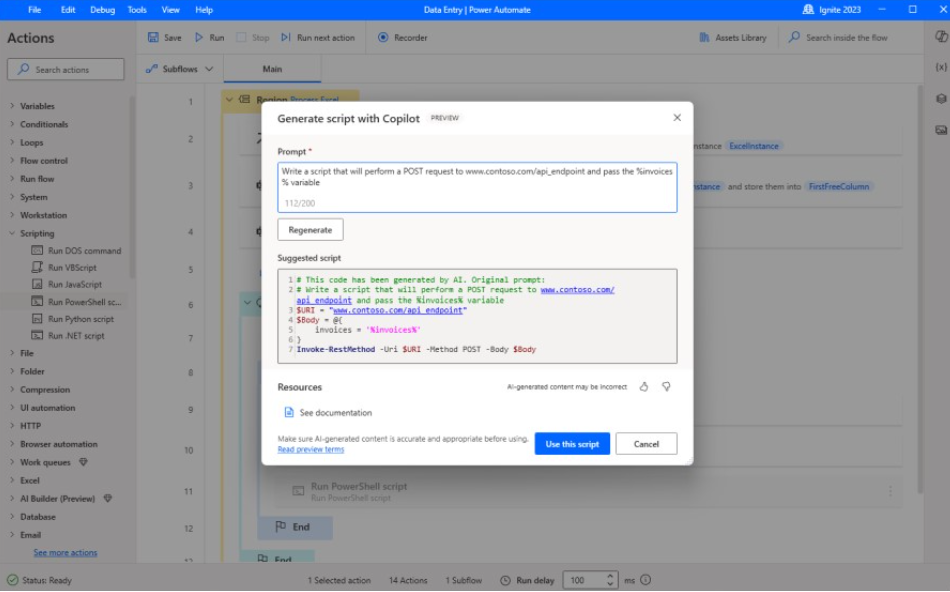950x592 pixels.
Task: Run the flow with Run button
Action: pyautogui.click(x=210, y=38)
